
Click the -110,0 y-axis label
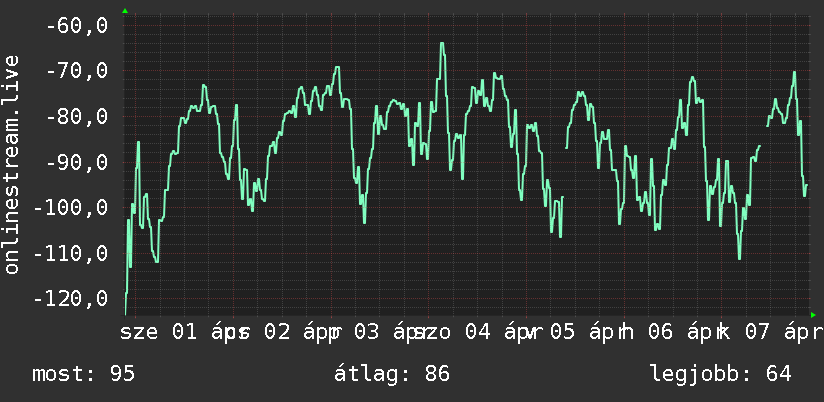[x=71, y=253]
